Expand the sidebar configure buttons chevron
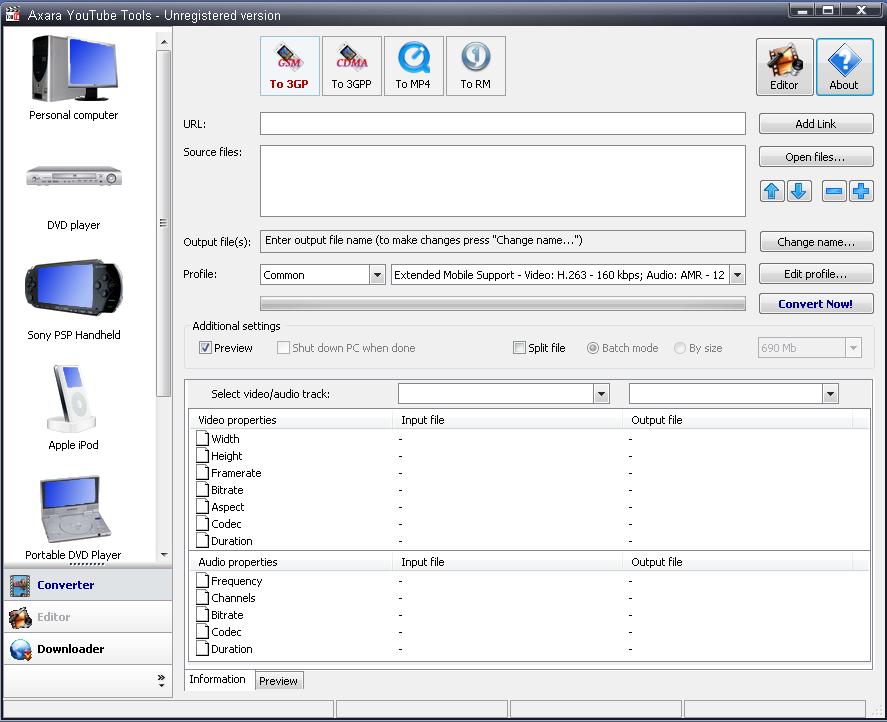This screenshot has width=887, height=722. coord(161,681)
